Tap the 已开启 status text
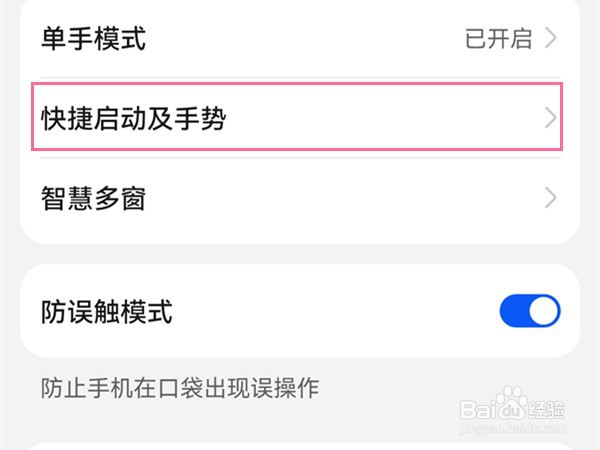 coord(498,40)
